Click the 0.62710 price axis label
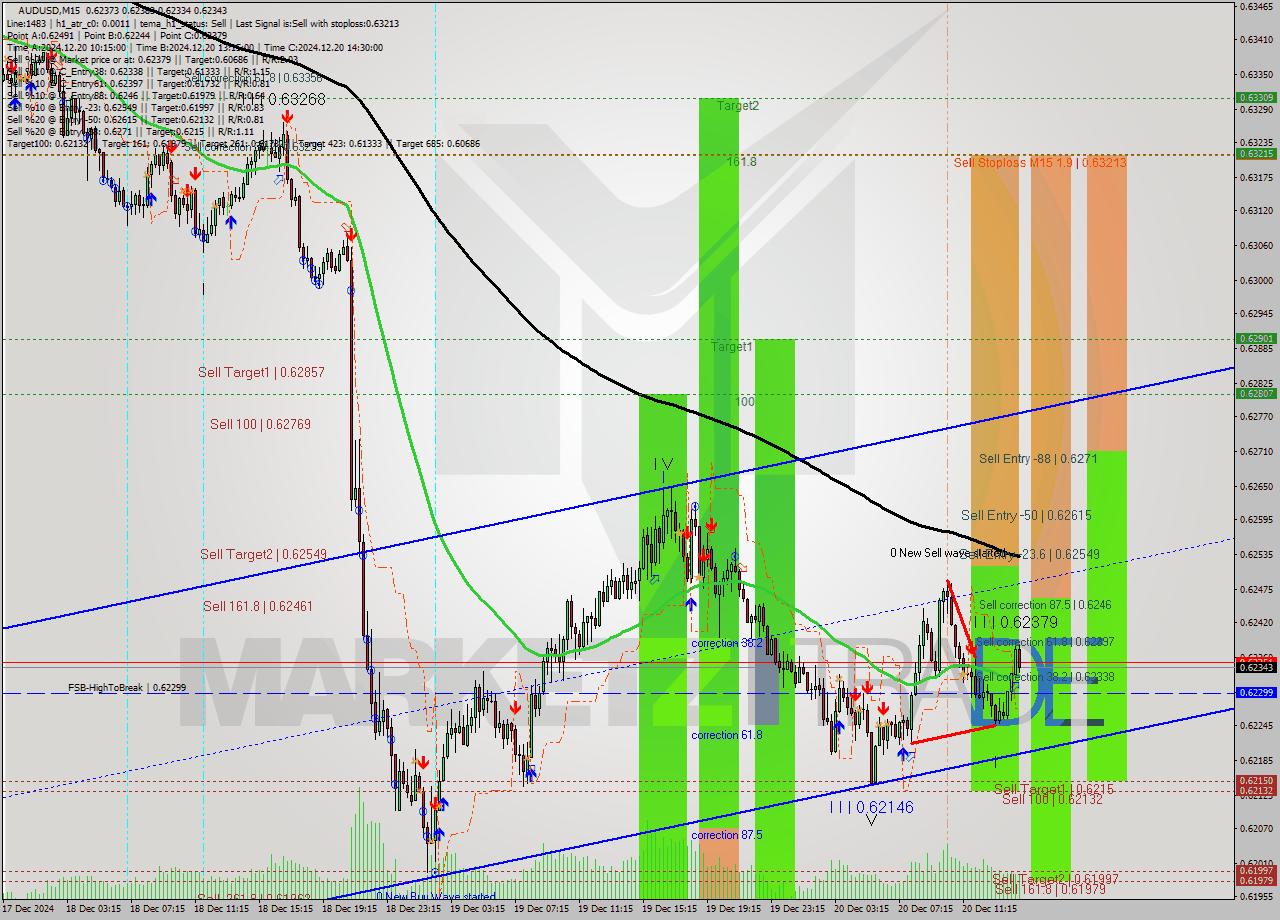Screen dimensions: 1280x920 pos(1256,451)
